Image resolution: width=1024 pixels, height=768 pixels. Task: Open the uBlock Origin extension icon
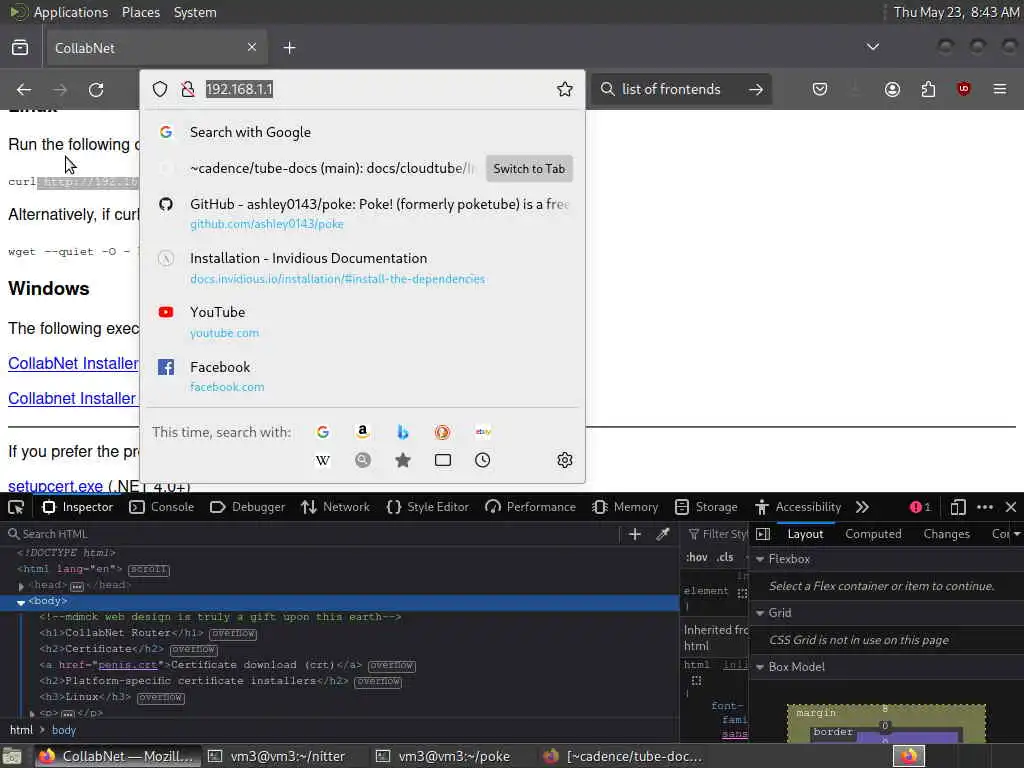pyautogui.click(x=964, y=89)
